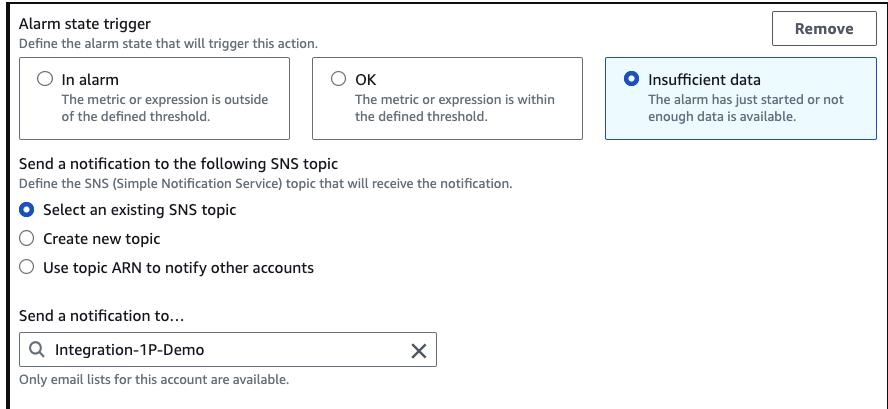Viewport: 888px width, 409px height.
Task: Click the Insufficient data card description text
Action: (745, 108)
